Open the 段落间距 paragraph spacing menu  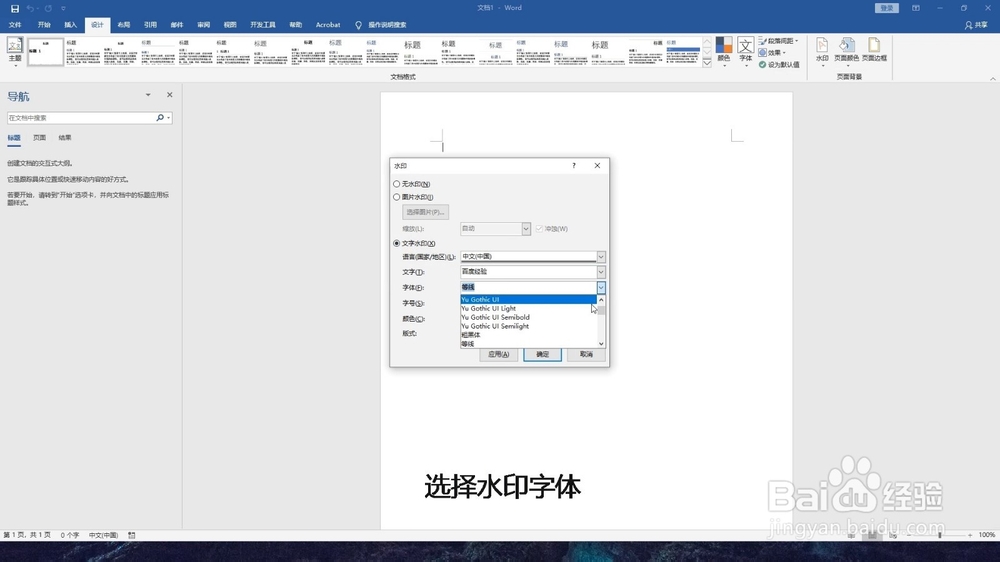[778, 41]
